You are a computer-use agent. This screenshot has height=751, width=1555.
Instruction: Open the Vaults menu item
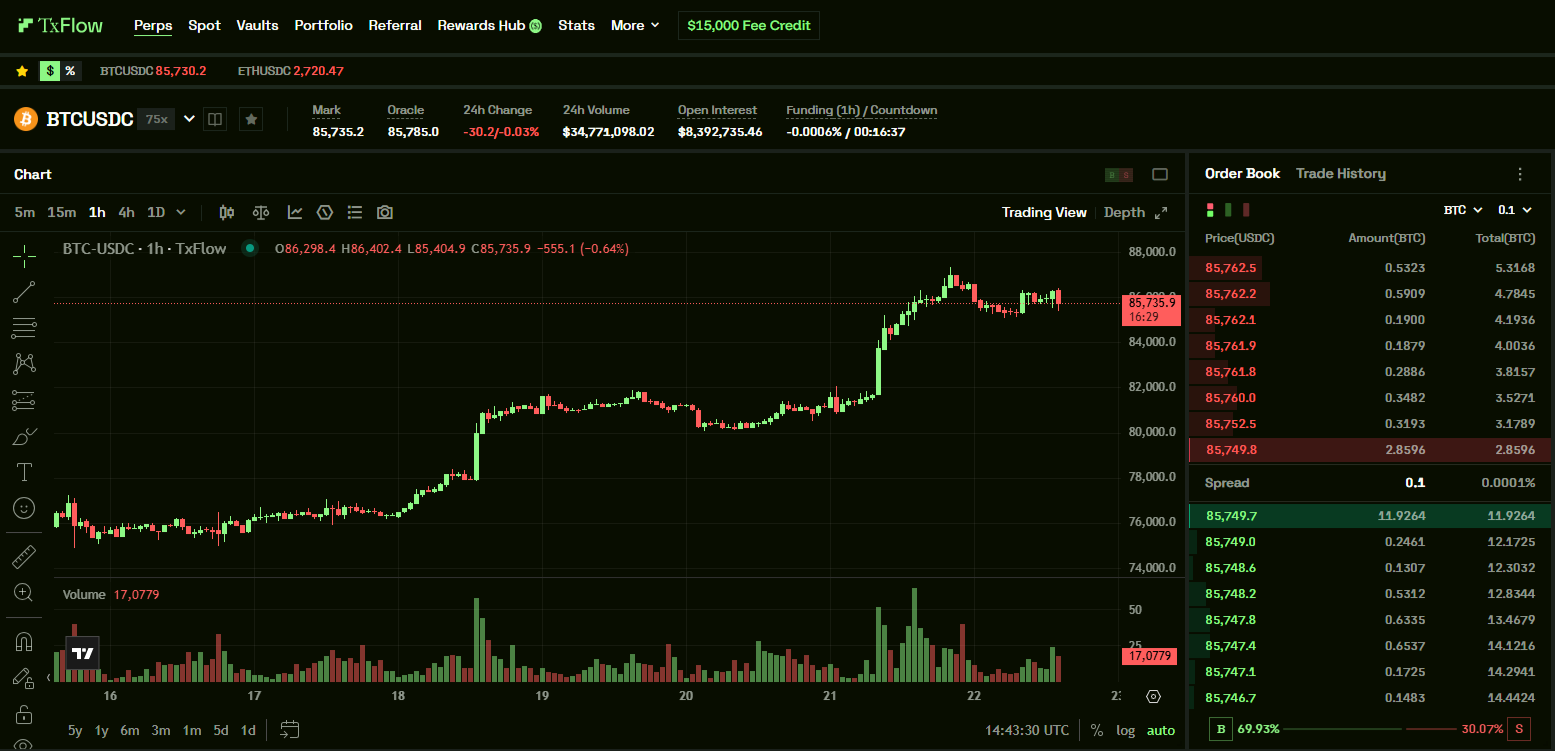tap(257, 25)
